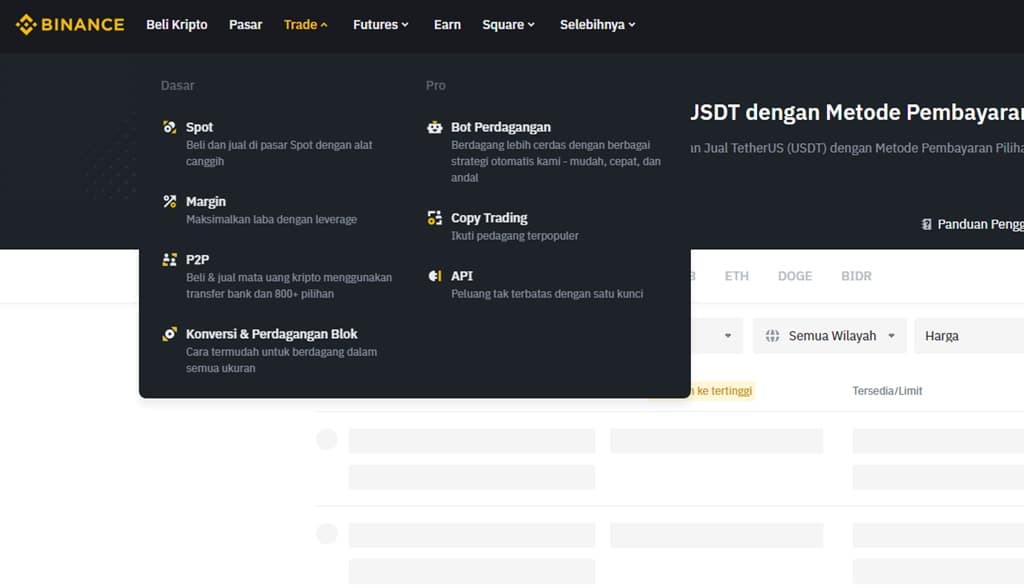Click the Margin percentage icon
This screenshot has width=1024, height=588.
point(168,201)
